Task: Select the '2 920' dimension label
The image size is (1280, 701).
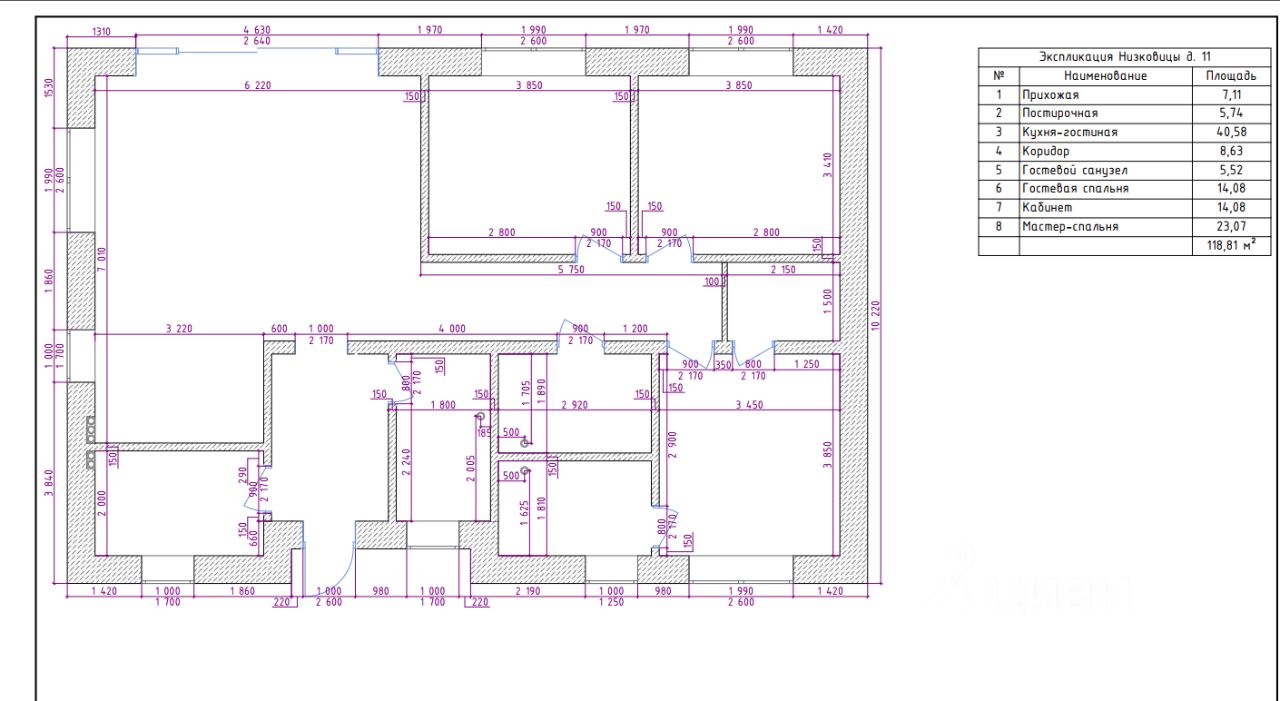Action: (x=576, y=405)
